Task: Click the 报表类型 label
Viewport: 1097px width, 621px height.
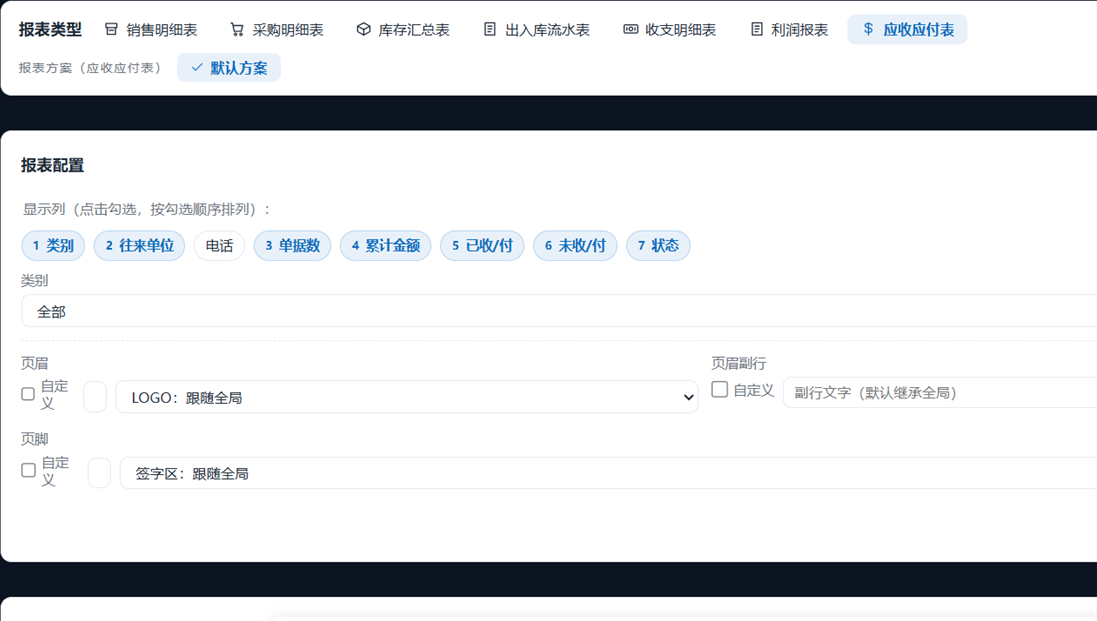Action: [x=50, y=29]
